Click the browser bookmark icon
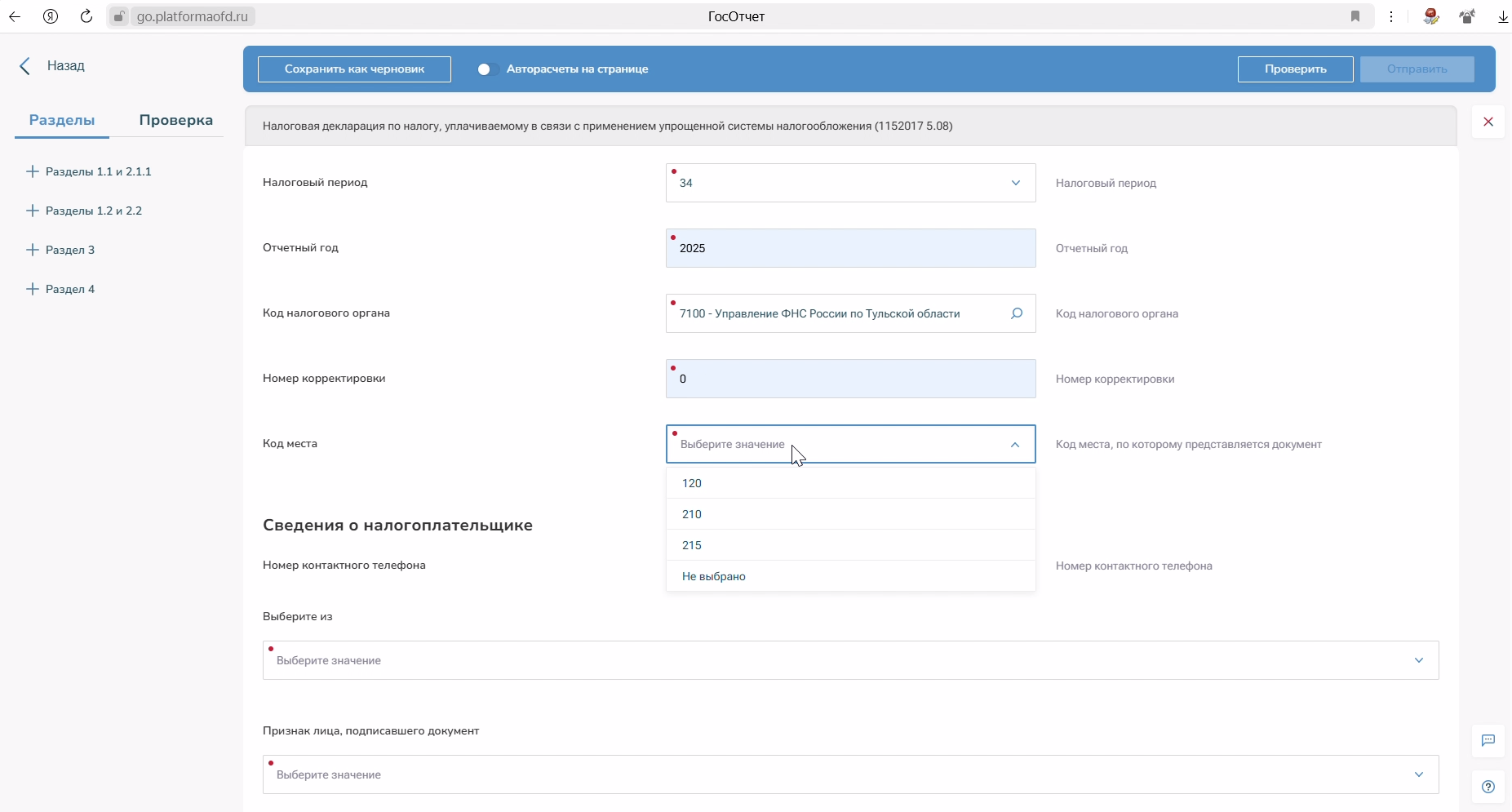The image size is (1512, 812). 1355,16
